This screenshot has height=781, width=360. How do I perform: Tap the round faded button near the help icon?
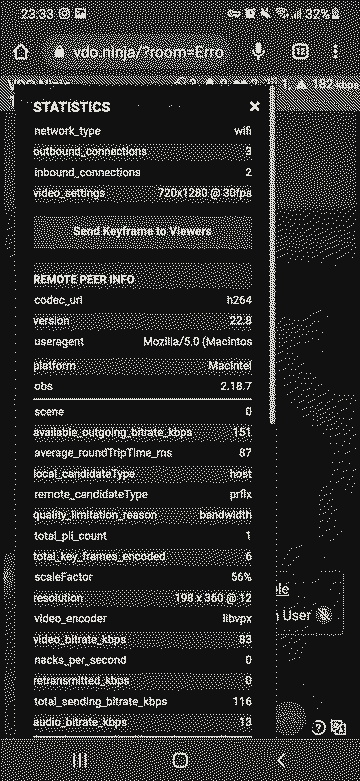coord(291,718)
